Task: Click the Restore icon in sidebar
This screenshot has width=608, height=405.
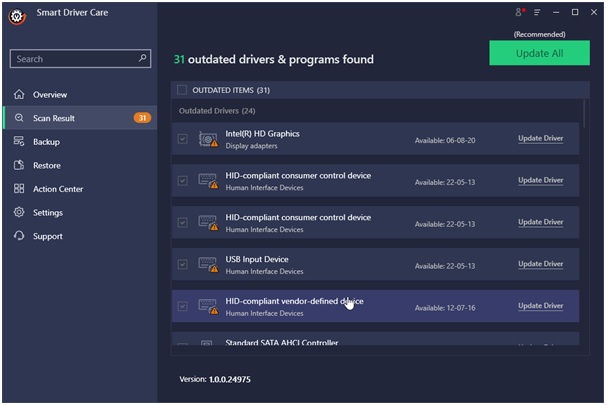Action: [x=20, y=166]
